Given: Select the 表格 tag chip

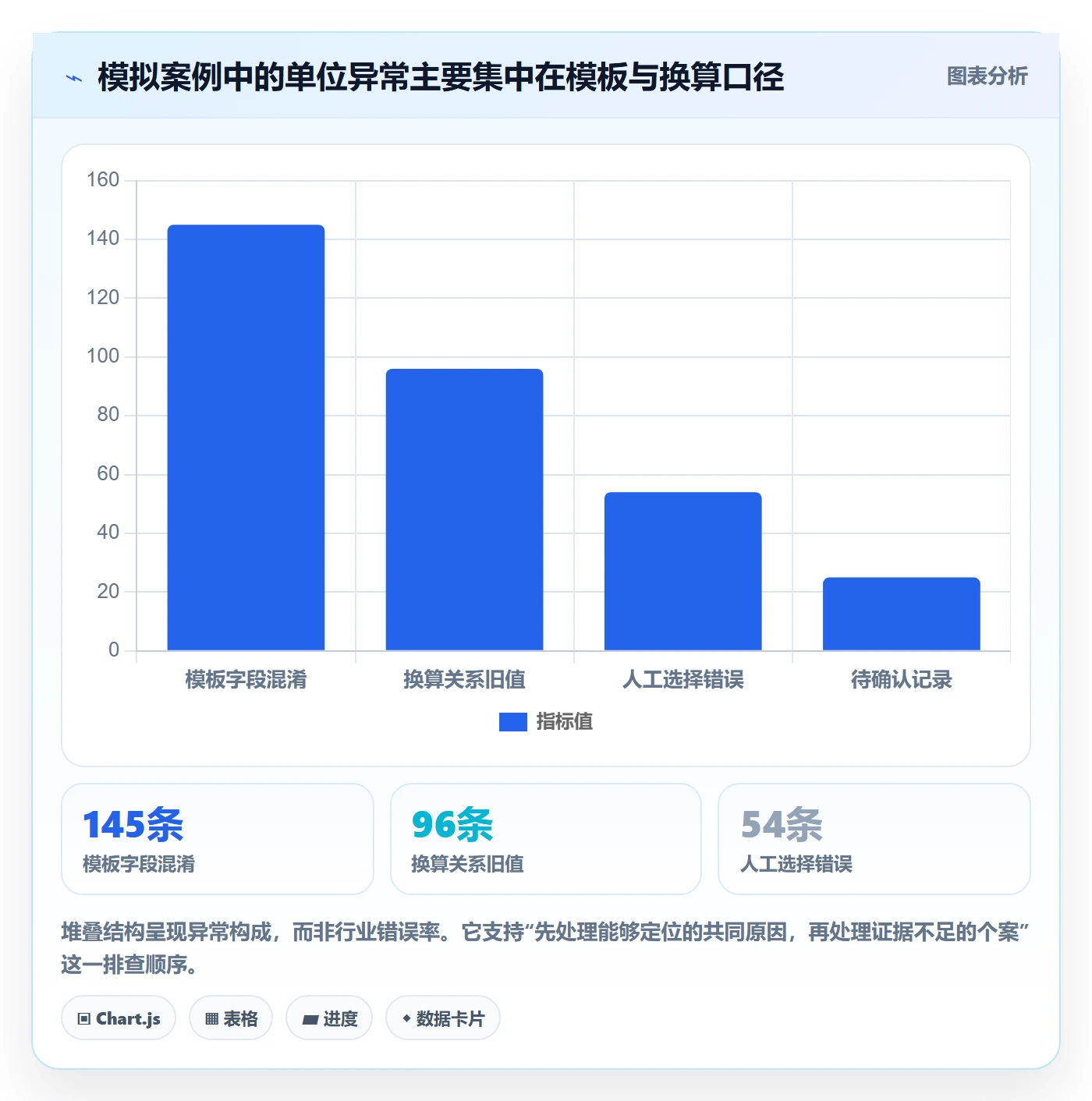Looking at the screenshot, I should coord(231,1018).
